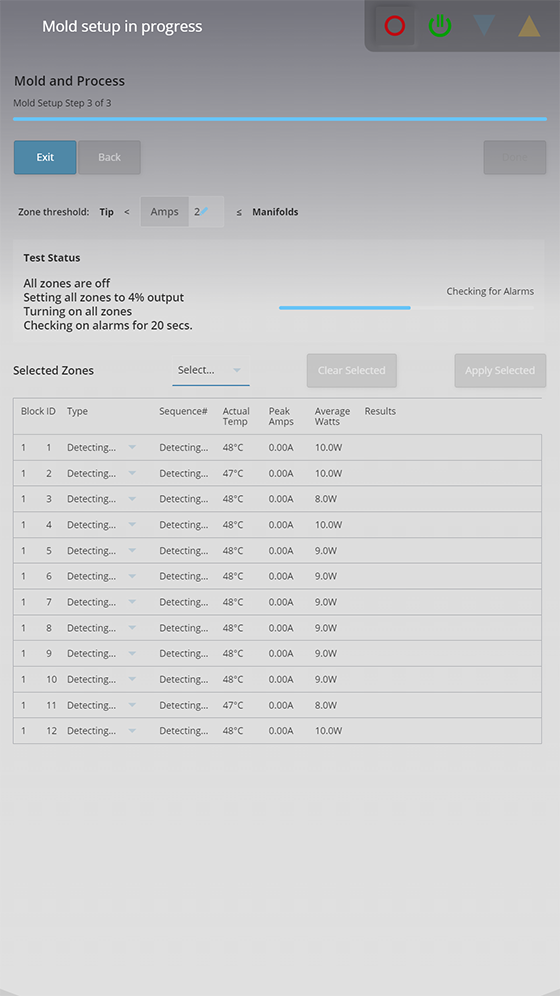
Task: Click the Exit button
Action: (x=45, y=158)
